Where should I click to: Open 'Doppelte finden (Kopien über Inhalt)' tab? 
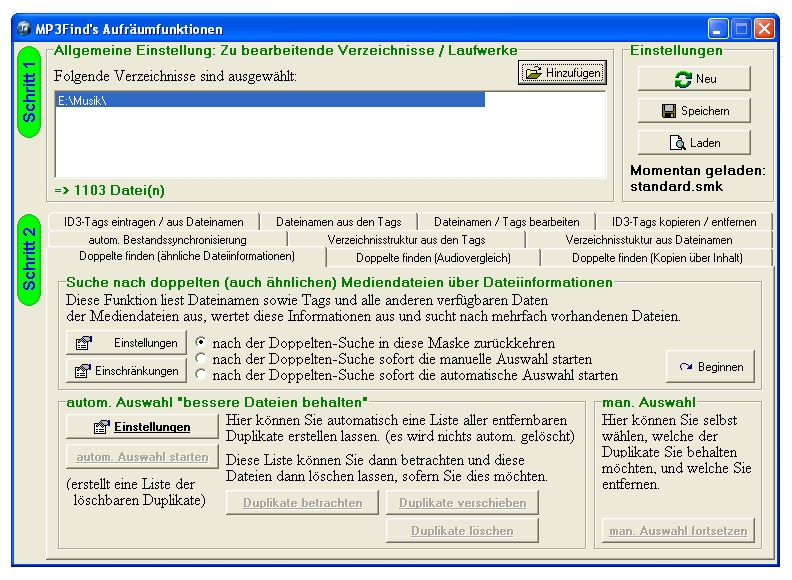657,258
